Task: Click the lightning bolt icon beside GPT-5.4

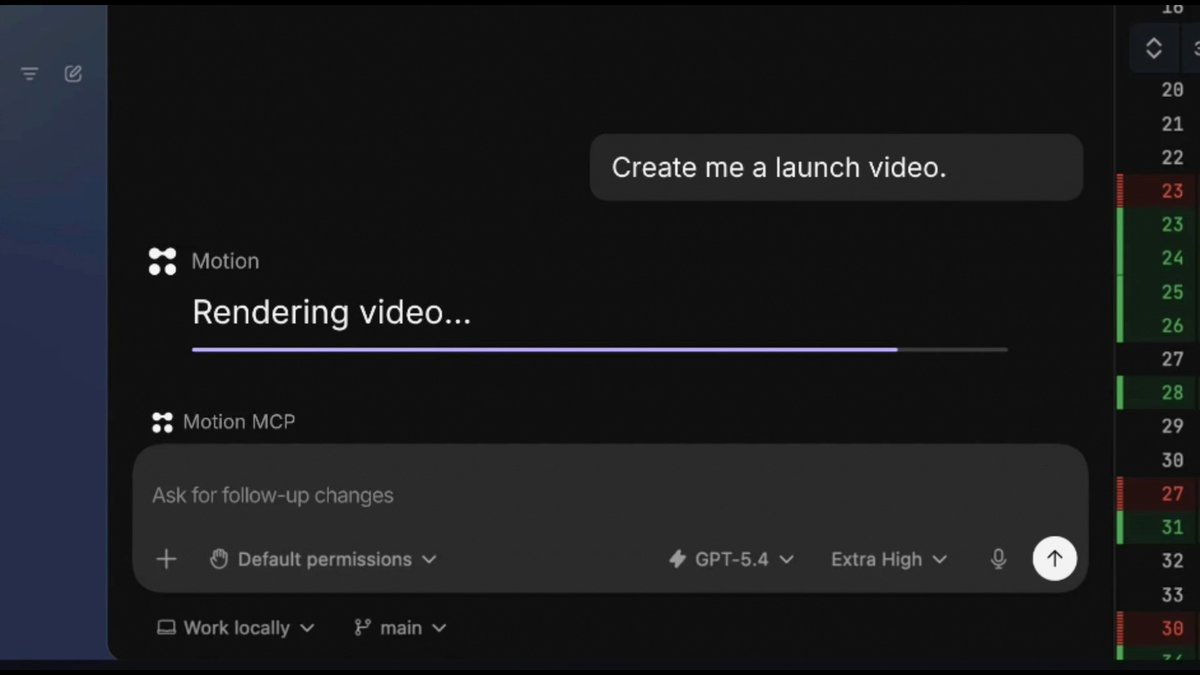Action: 677,559
